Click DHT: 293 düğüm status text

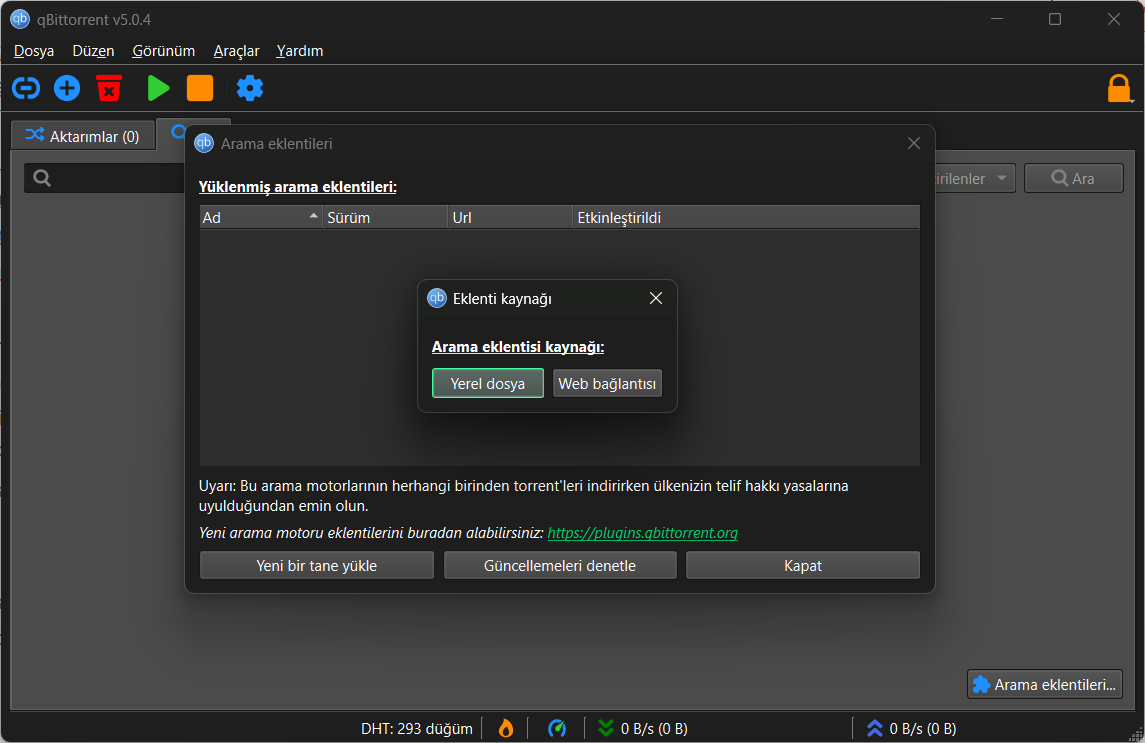click(416, 728)
